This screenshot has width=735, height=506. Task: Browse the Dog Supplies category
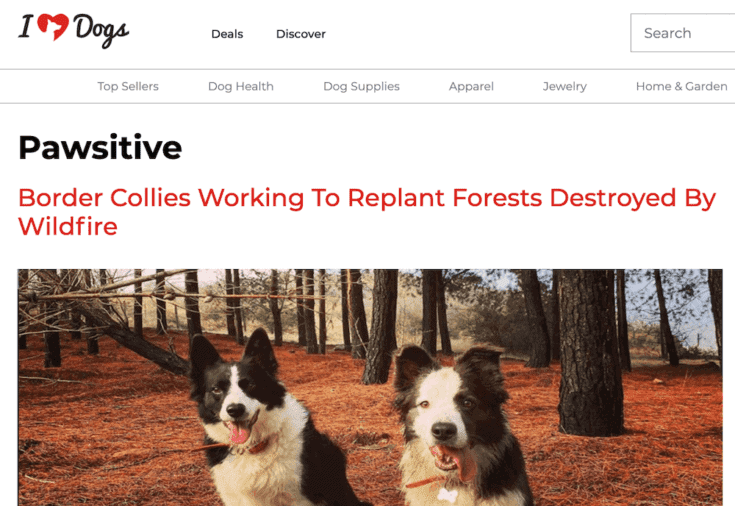point(361,86)
